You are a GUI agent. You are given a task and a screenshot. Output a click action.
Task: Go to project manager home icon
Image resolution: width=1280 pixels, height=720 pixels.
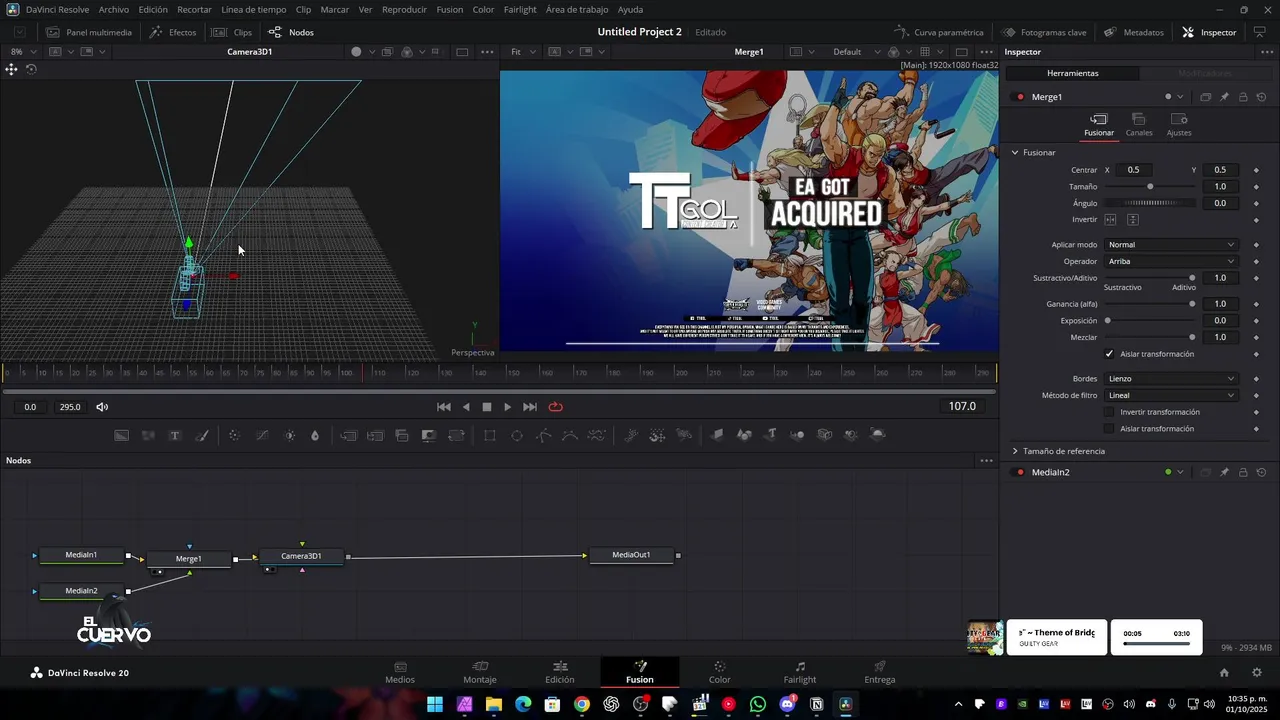pos(1224,673)
